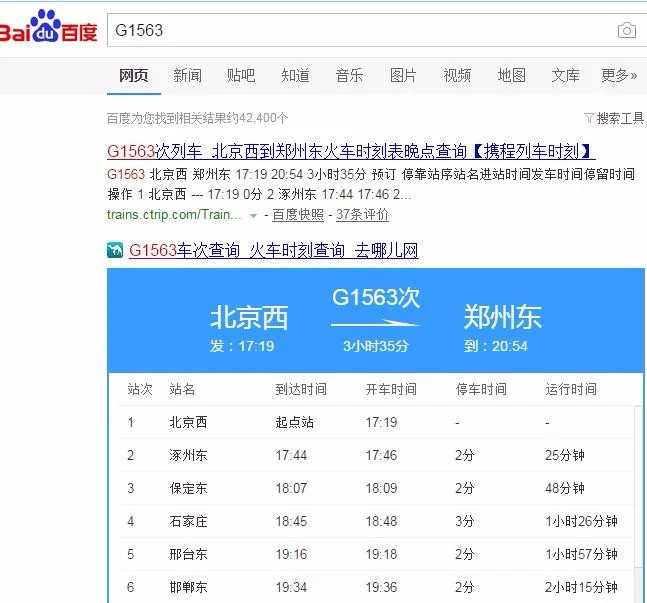
Task: Click the Baidu logo
Action: (x=48, y=27)
